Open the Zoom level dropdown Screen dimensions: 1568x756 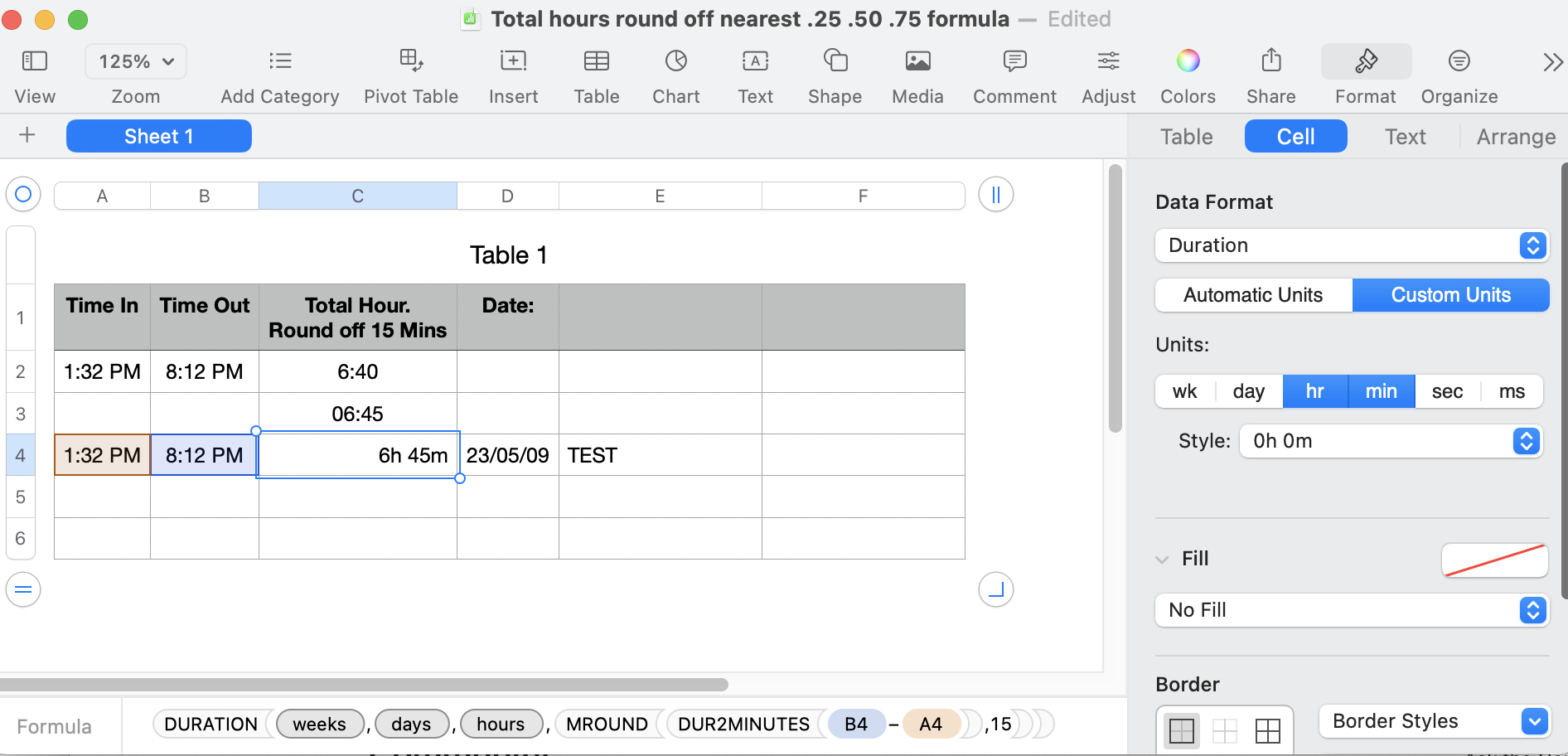(x=135, y=61)
